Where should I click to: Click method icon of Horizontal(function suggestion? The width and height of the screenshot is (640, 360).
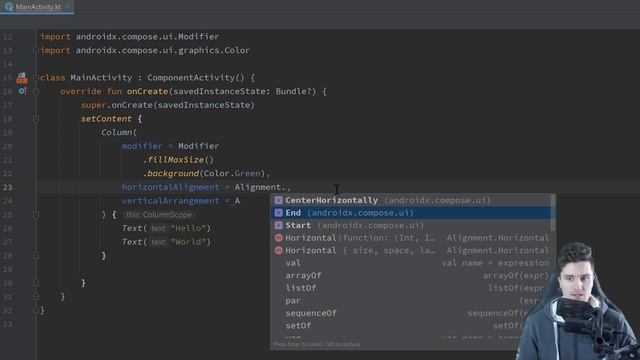pos(278,238)
